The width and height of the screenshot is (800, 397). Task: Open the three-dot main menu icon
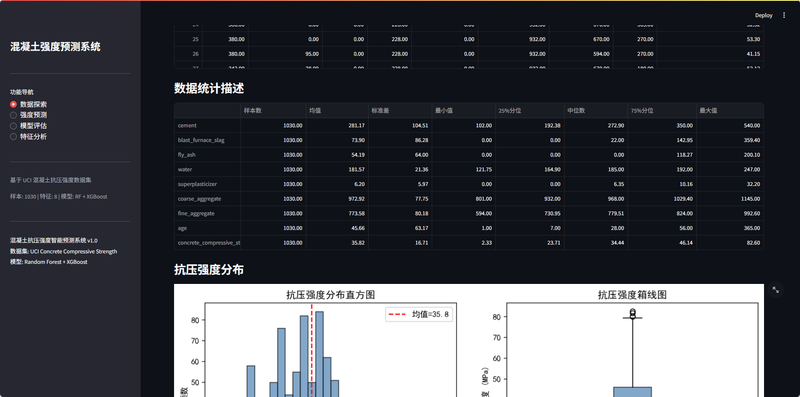pyautogui.click(x=784, y=15)
